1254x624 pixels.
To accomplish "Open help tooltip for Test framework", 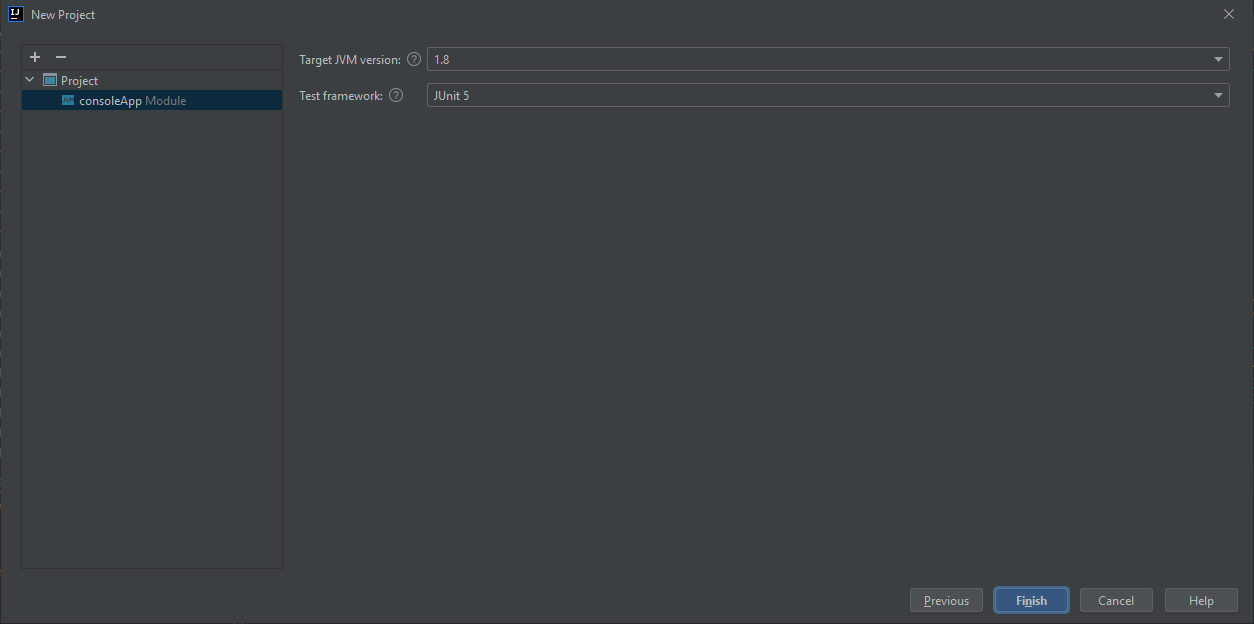I will click(396, 96).
